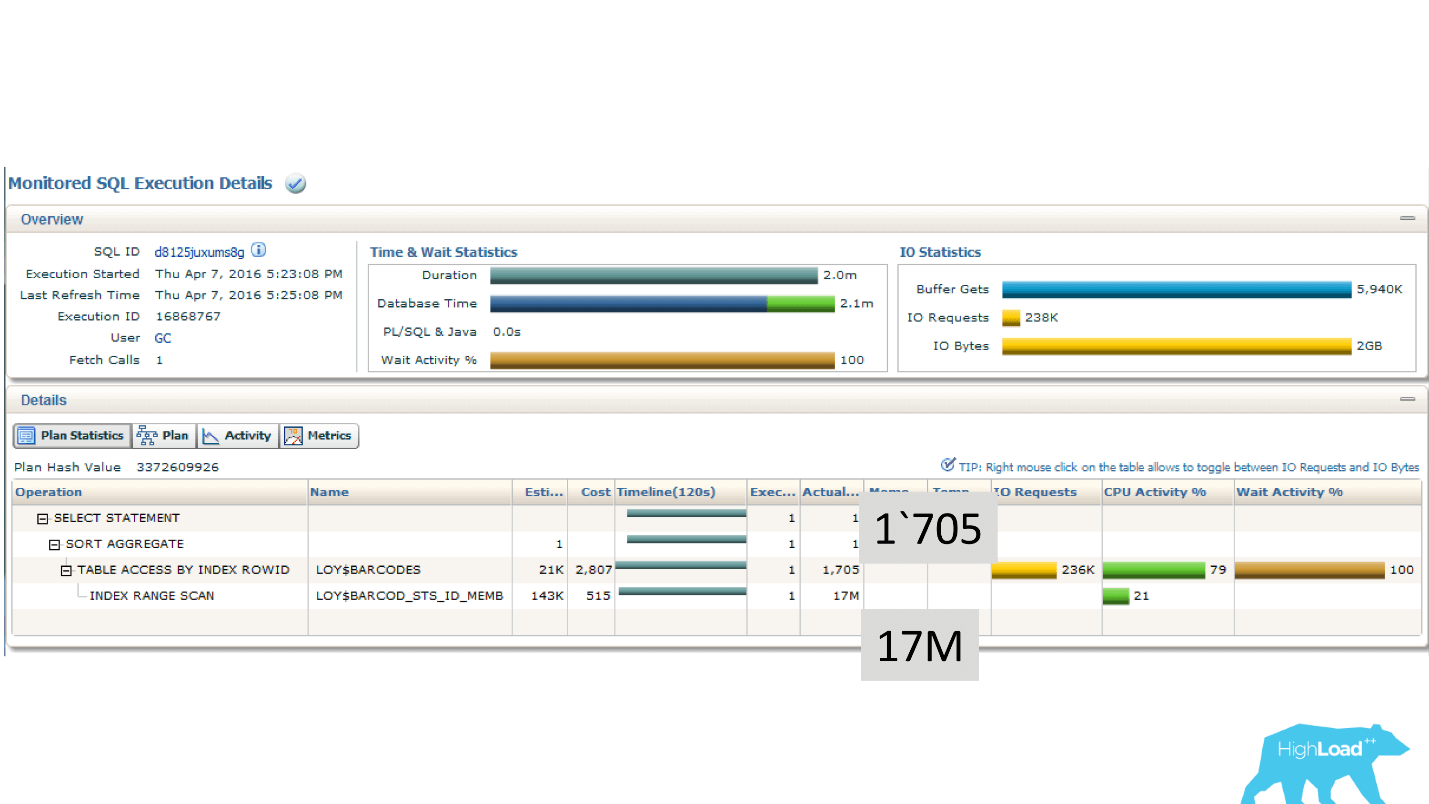The width and height of the screenshot is (1429, 804).
Task: Click the Execution ID value 16868767
Action: (188, 316)
